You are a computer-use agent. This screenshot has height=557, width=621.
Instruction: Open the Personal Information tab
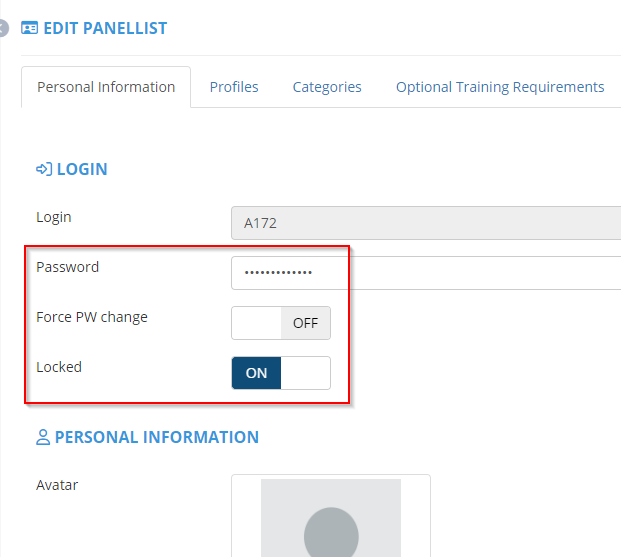click(x=106, y=87)
